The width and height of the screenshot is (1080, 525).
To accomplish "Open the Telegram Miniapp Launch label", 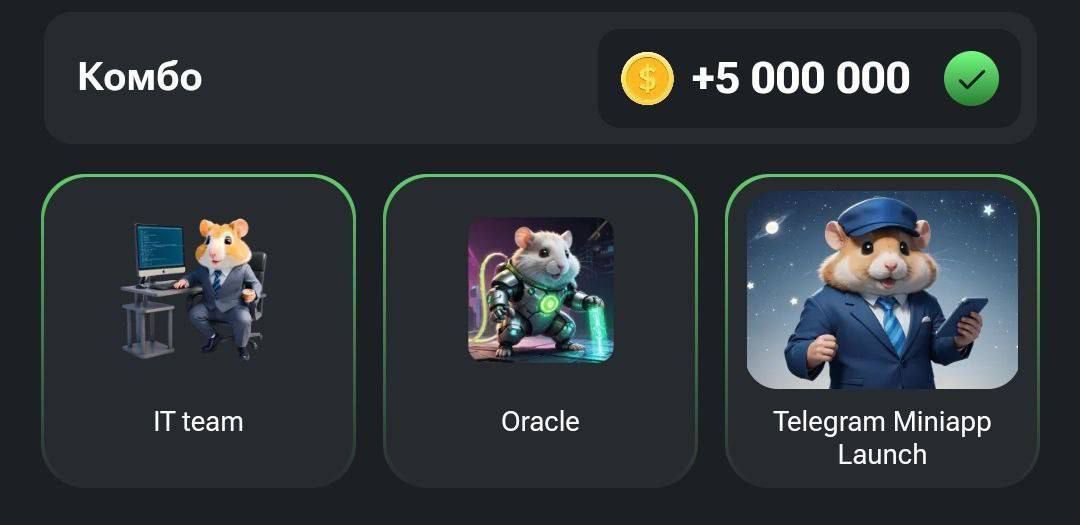I will click(882, 438).
